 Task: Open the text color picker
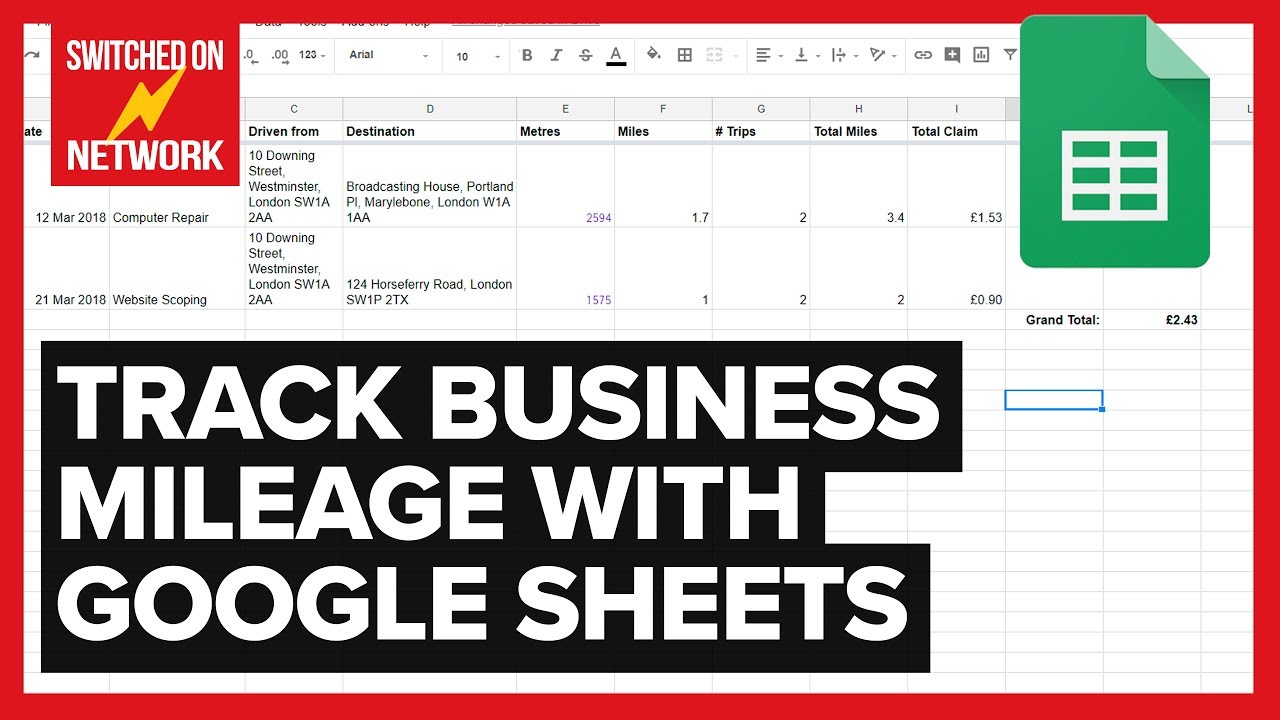(x=616, y=55)
